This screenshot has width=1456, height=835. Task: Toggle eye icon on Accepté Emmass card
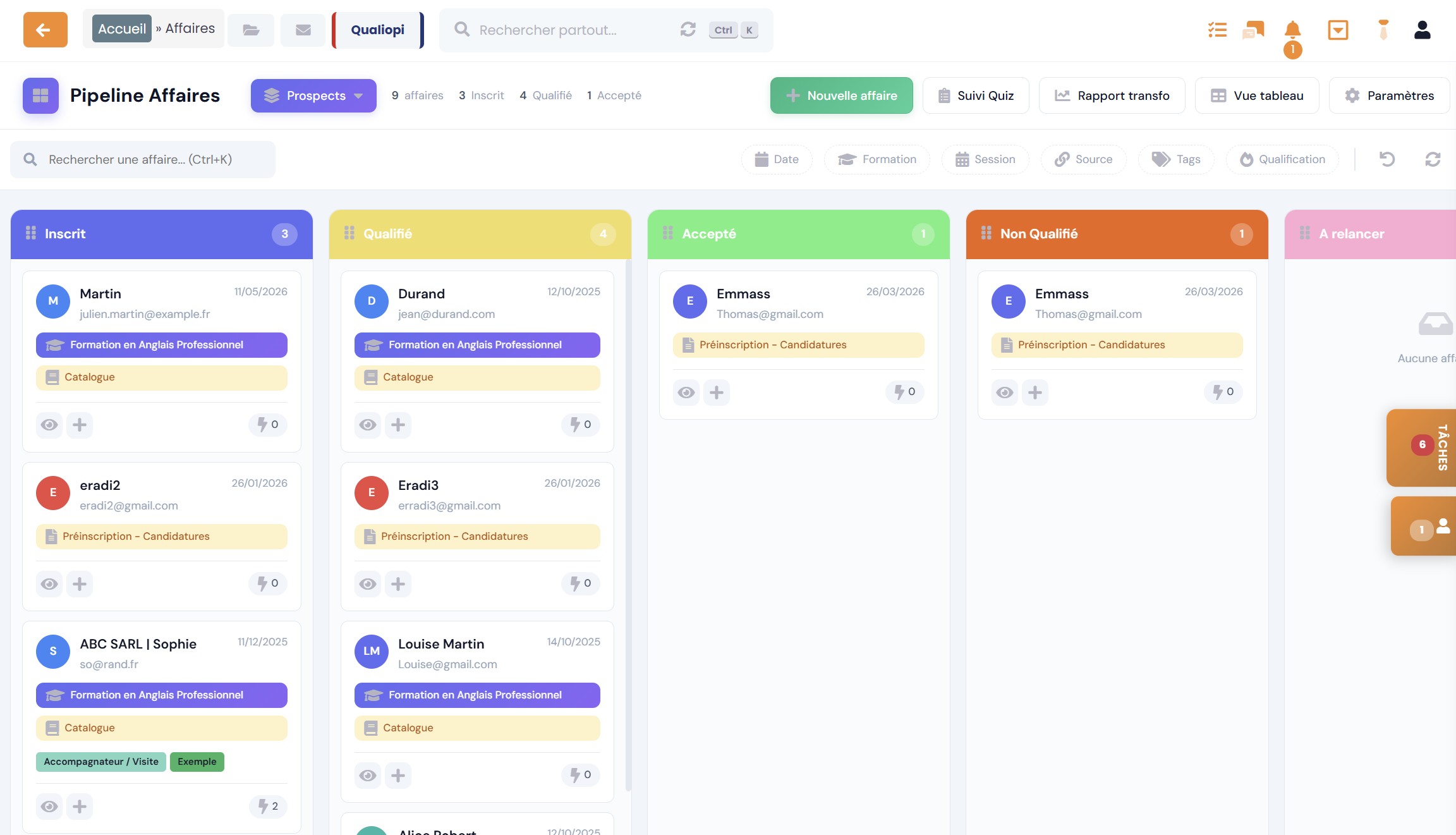pos(686,393)
